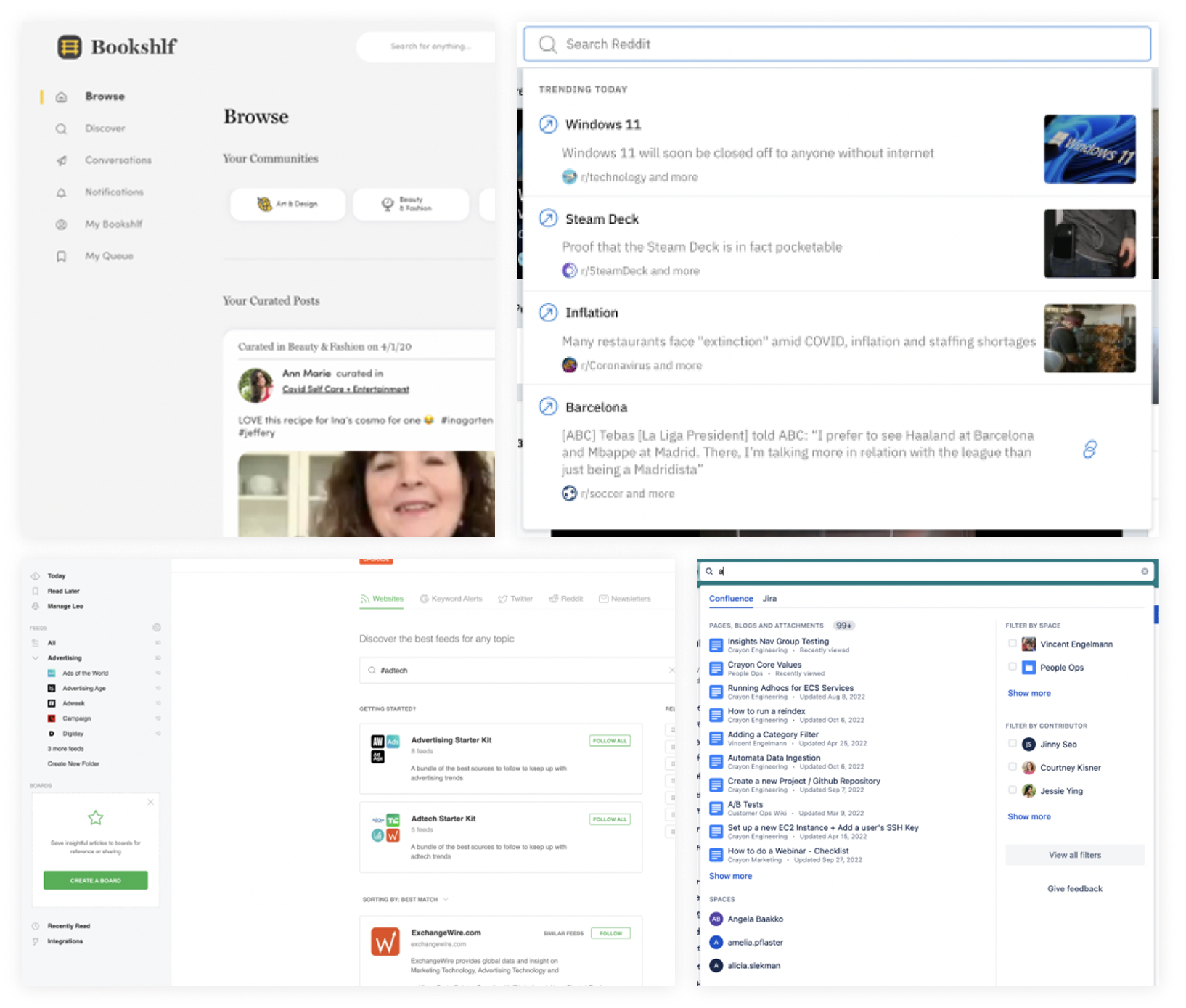The width and height of the screenshot is (1186, 1008).
Task: Check the People Ops space filter
Action: coord(1013,667)
